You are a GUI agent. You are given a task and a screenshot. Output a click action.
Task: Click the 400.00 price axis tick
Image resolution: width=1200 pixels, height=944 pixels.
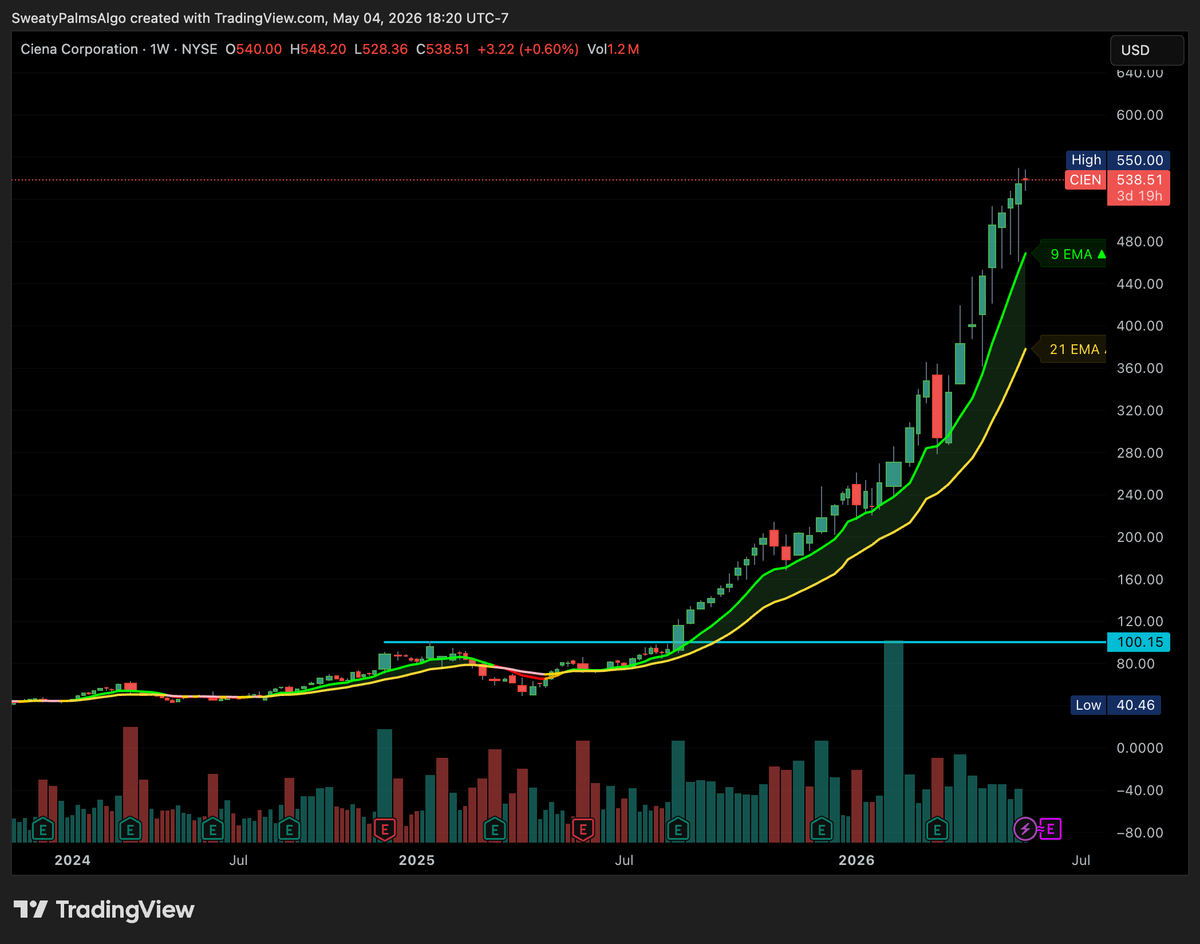pos(1139,326)
